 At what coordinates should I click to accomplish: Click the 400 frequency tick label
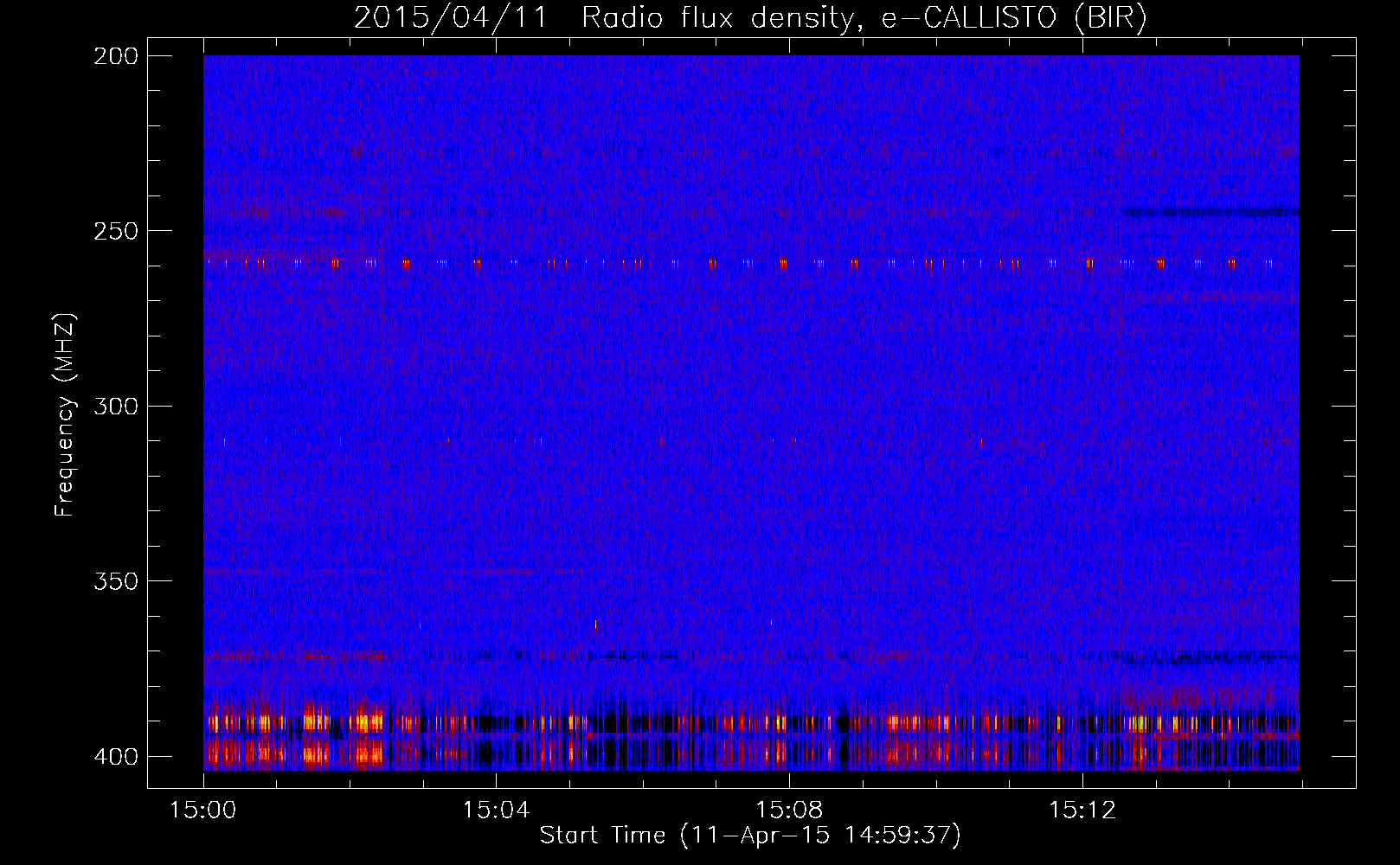click(116, 756)
